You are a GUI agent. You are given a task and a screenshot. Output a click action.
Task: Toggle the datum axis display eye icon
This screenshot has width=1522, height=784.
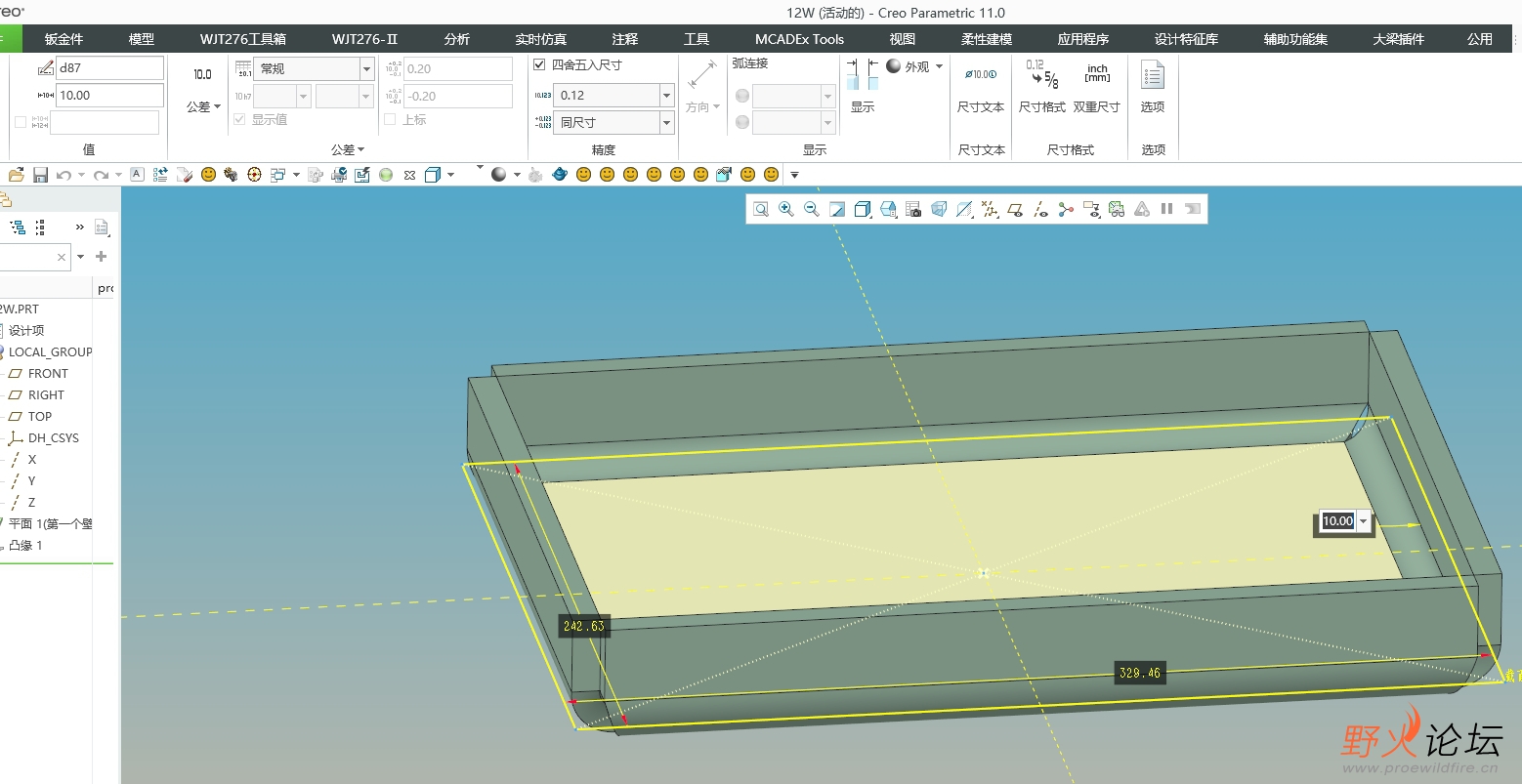pos(1040,209)
